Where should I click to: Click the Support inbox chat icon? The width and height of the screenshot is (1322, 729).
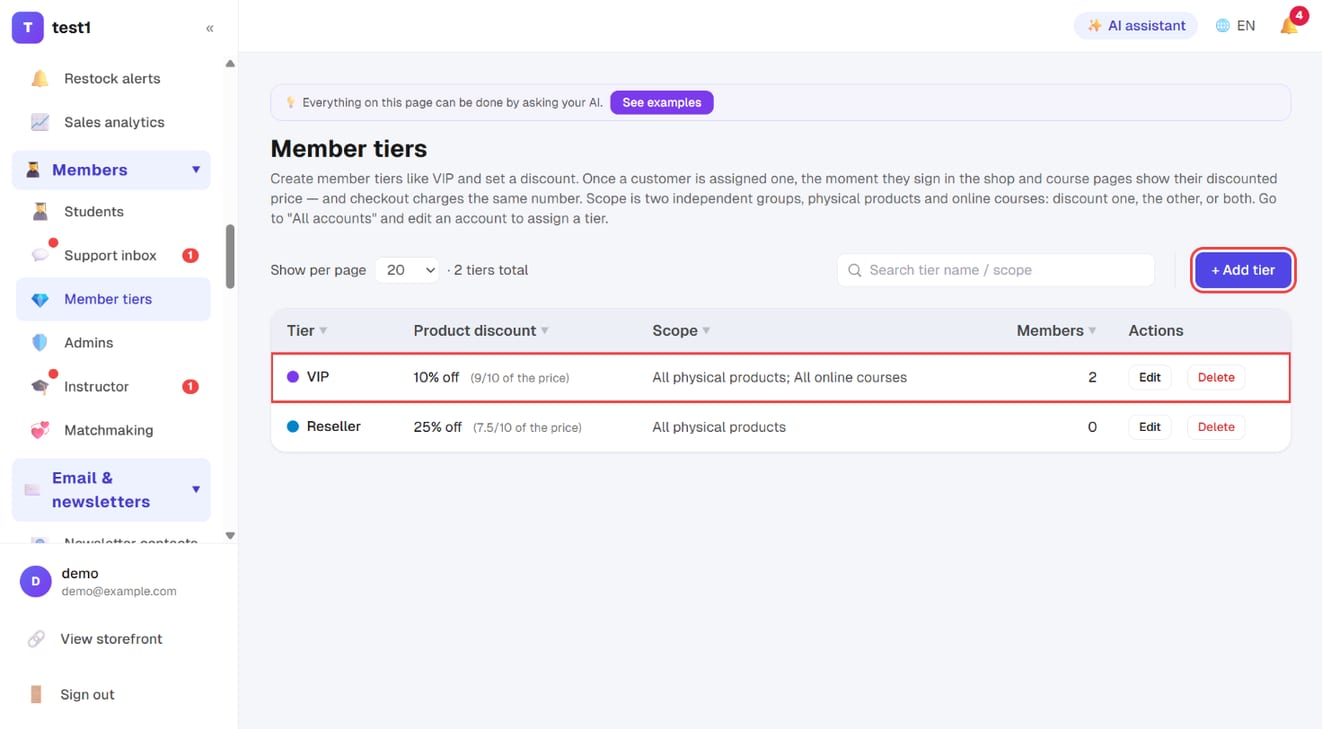tap(40, 255)
